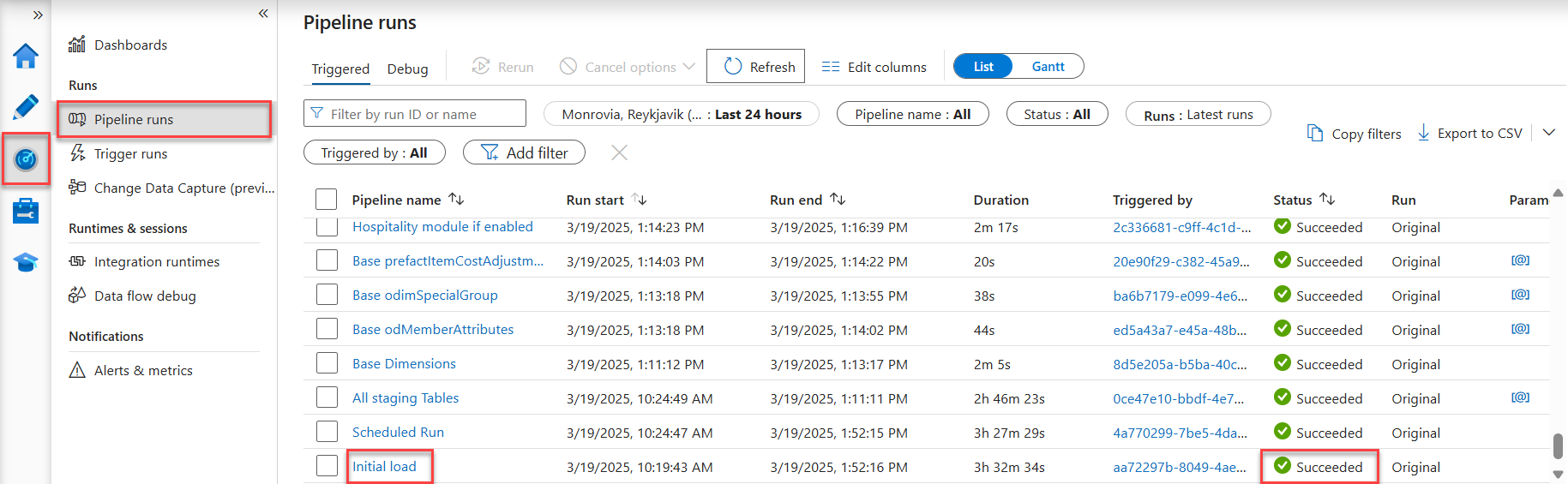This screenshot has height=484, width=1568.
Task: Open the Status : All filter dropdown
Action: pos(1056,114)
